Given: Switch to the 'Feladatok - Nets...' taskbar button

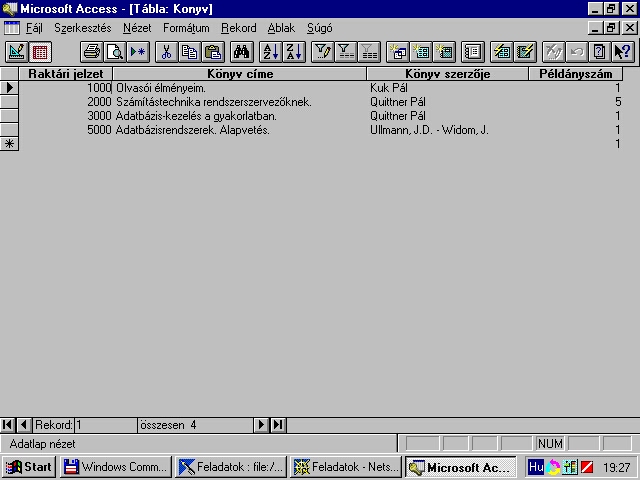Looking at the screenshot, I should 346,467.
